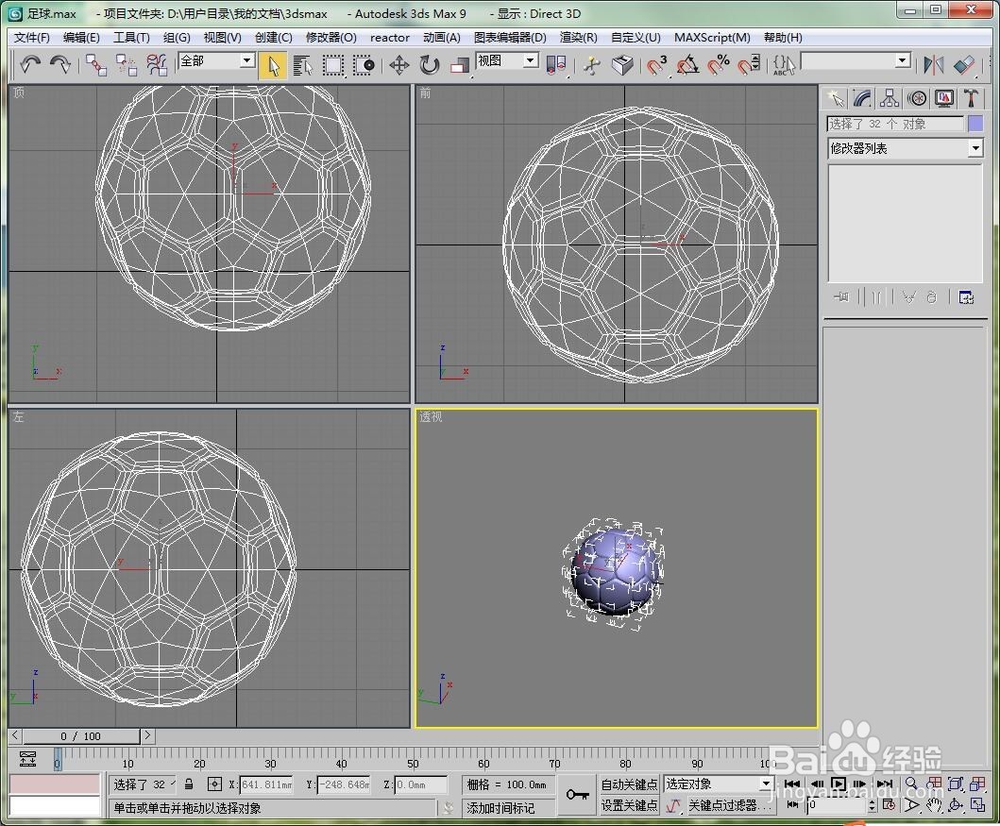The height and width of the screenshot is (826, 1000).
Task: Click the 关键点过滤器 key filters button
Action: [730, 806]
